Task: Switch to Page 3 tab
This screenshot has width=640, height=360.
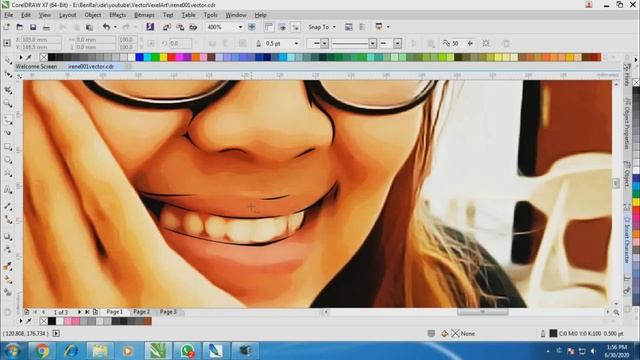Action: click(168, 312)
